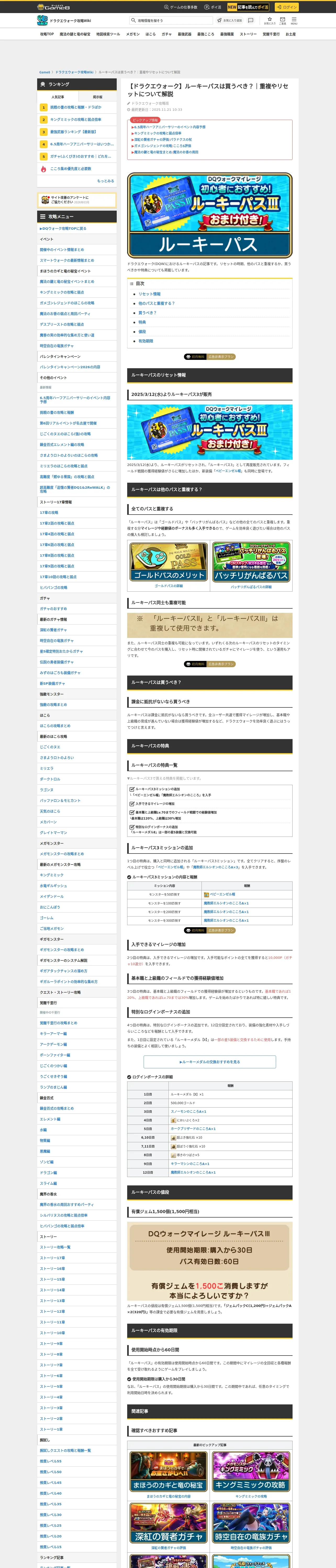Open ストーリー17章 sidebar link
Image resolution: width=336 pixels, height=1568 pixels.
(52, 1258)
